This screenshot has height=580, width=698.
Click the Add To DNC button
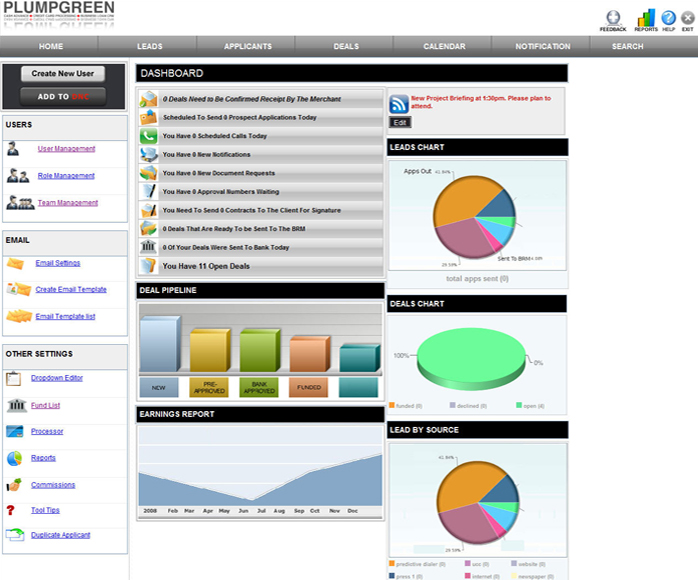(x=63, y=97)
